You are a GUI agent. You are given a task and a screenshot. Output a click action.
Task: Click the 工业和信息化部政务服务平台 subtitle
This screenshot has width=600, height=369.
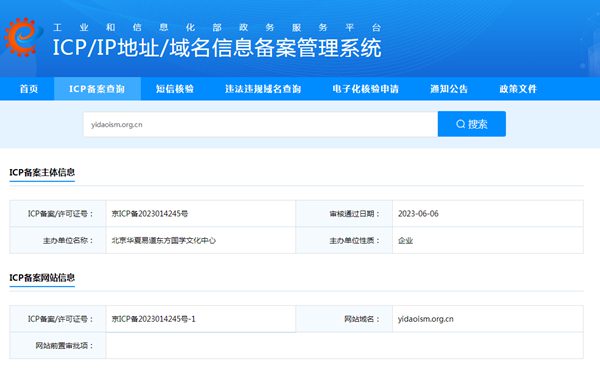tap(217, 27)
